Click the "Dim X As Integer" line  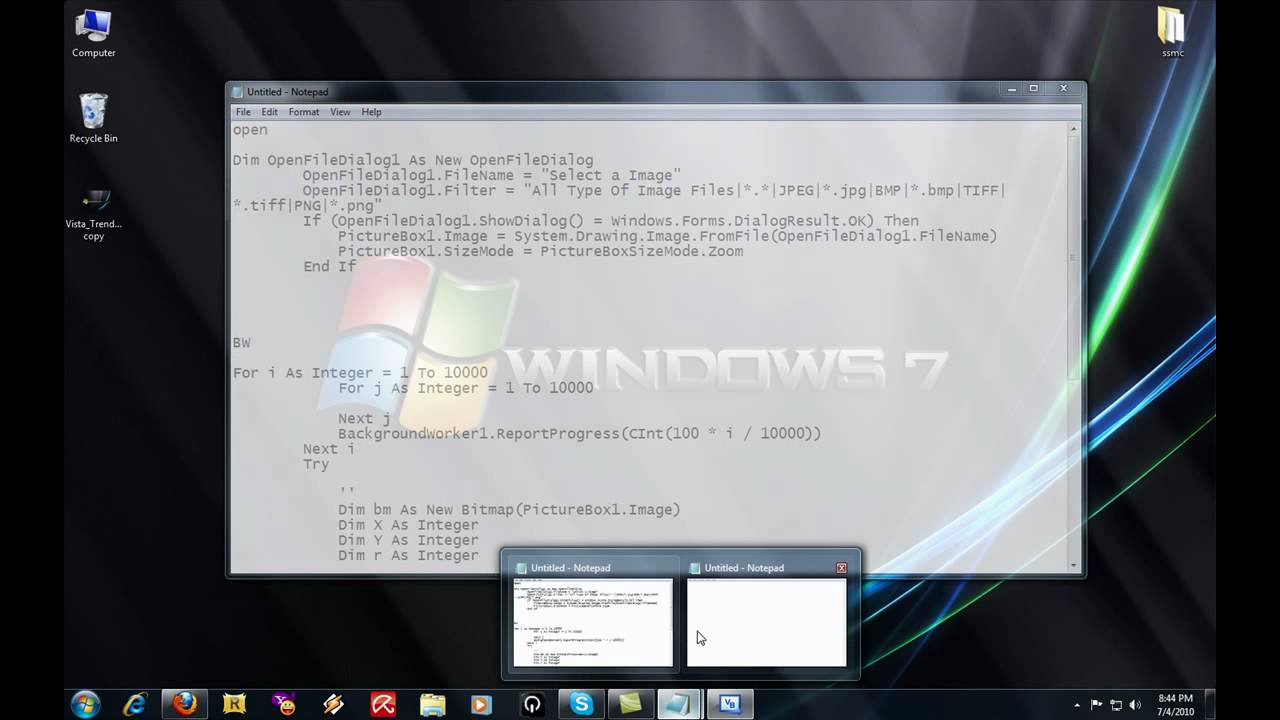point(408,525)
